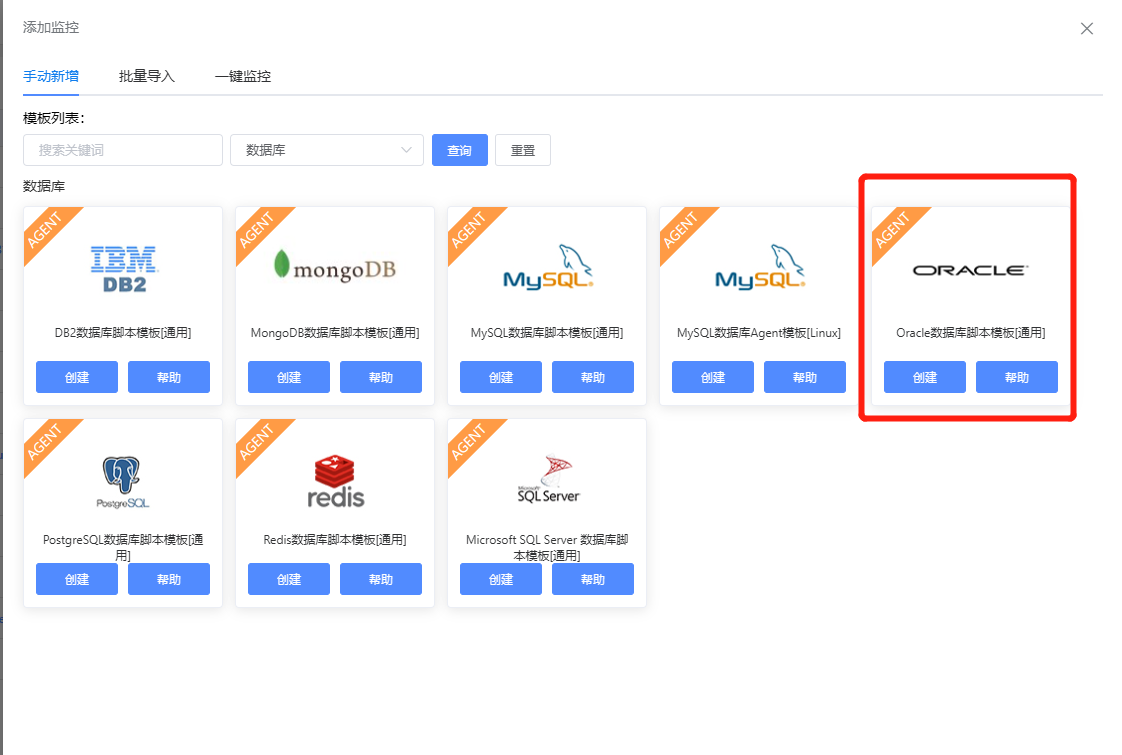This screenshot has height=755, width=1122.
Task: Click the 查询 button
Action: coord(460,150)
